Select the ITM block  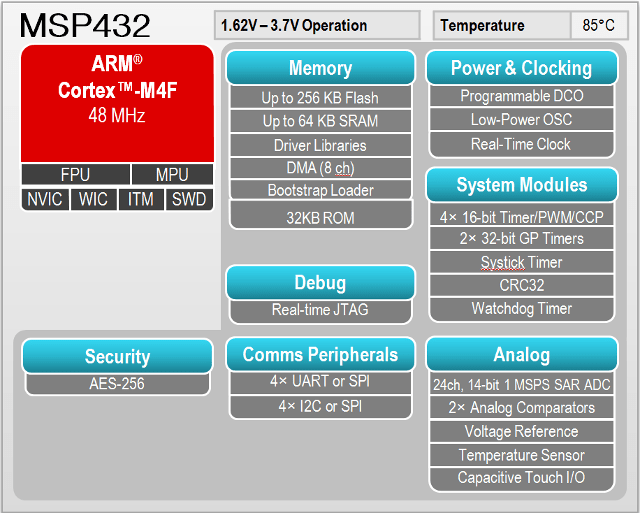coord(141,199)
